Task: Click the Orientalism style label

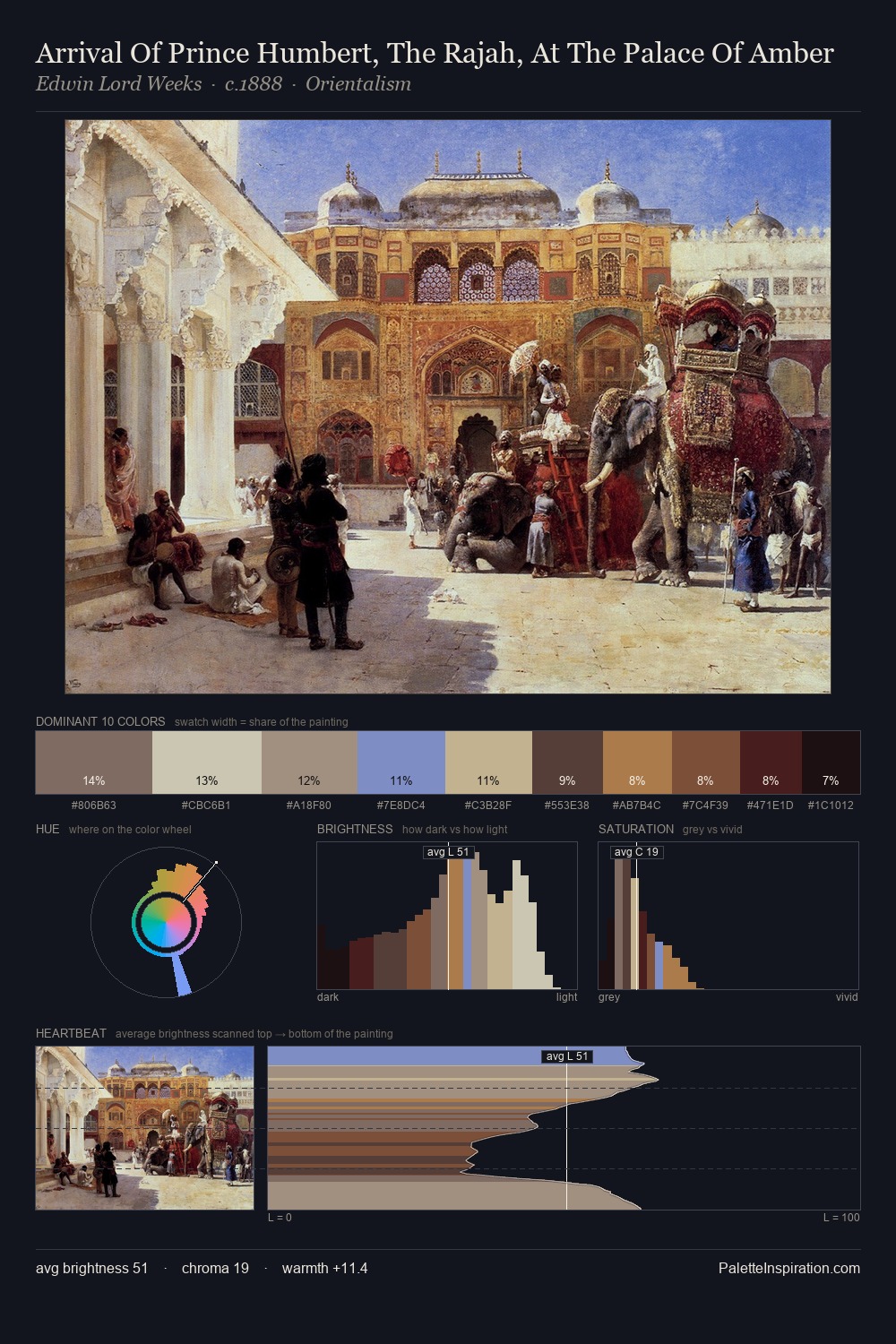Action: 358,84
